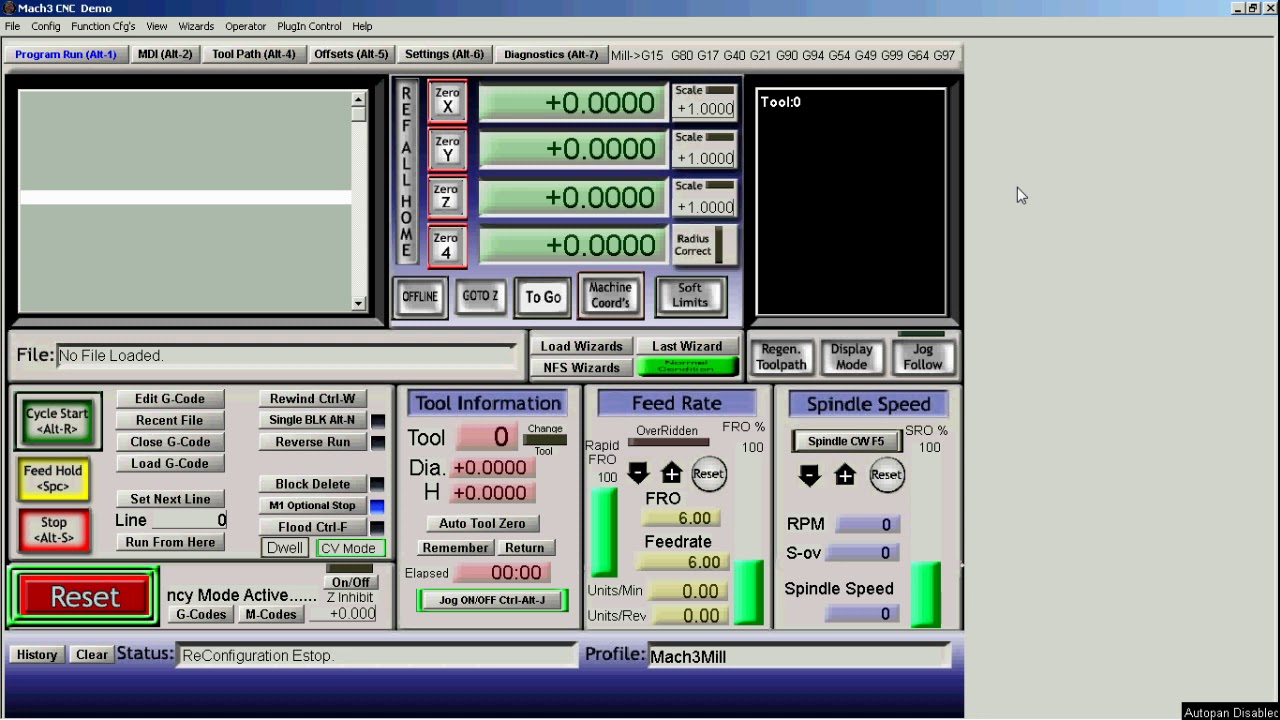This screenshot has height=720, width=1280.
Task: Open Load Wizards
Action: point(581,346)
